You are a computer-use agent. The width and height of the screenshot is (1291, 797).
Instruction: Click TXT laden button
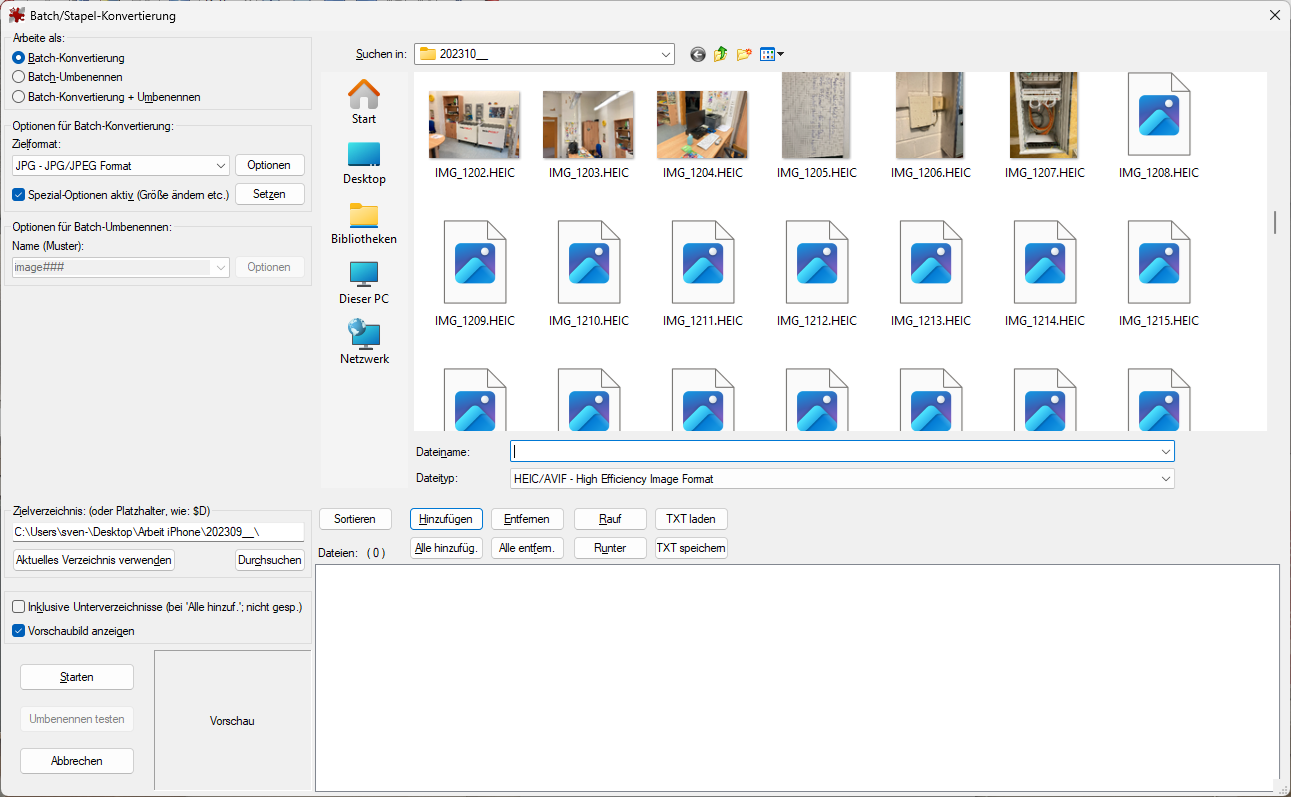pos(691,519)
